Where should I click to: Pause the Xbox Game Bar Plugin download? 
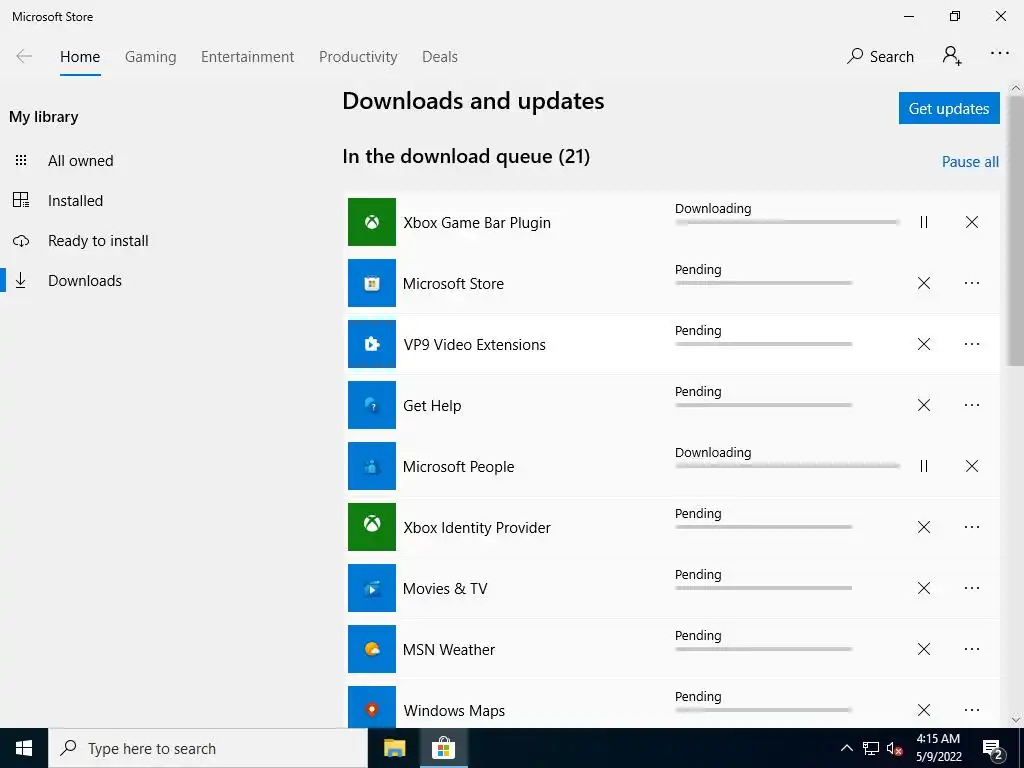pos(923,222)
